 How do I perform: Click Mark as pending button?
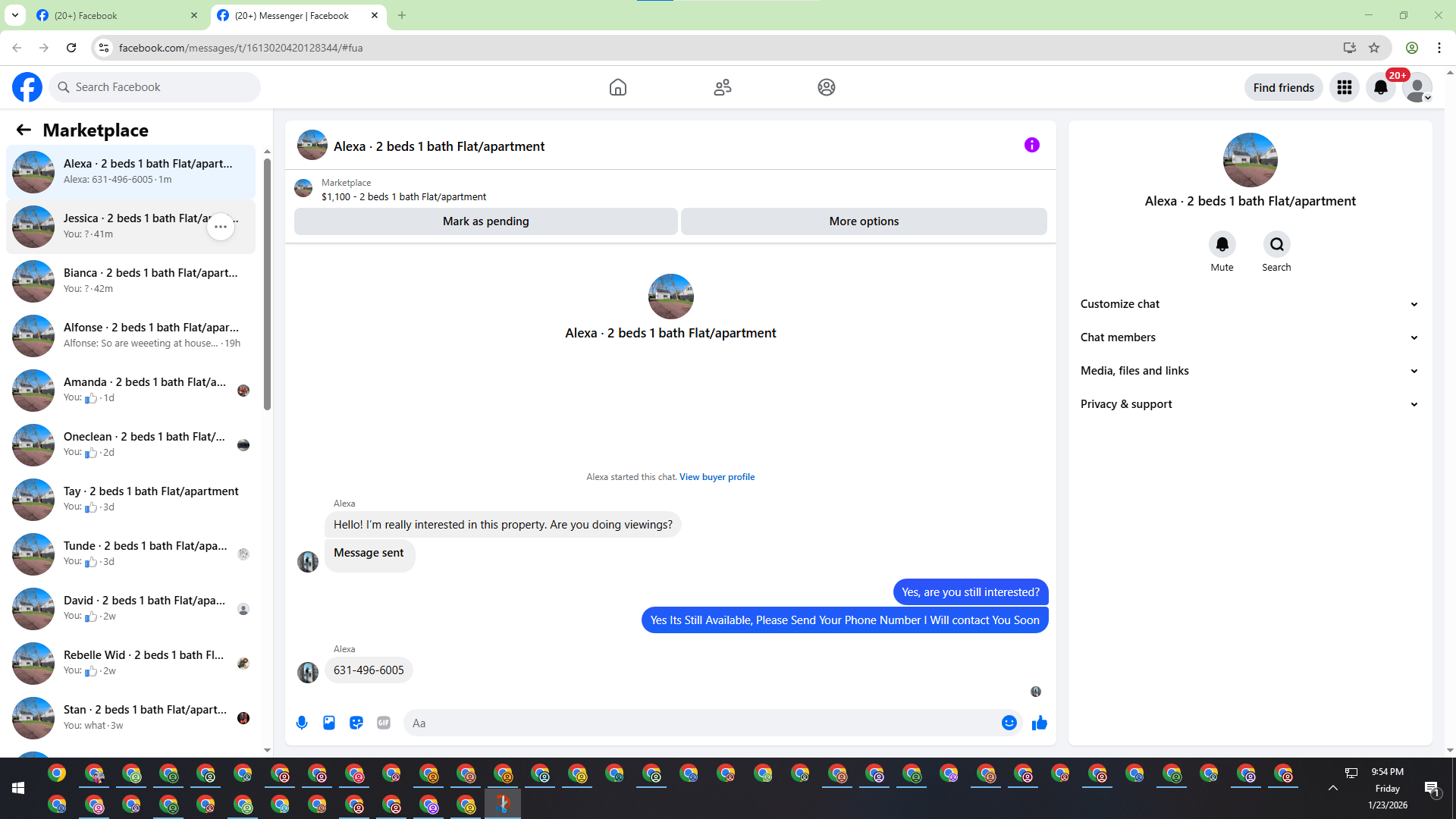click(x=485, y=221)
